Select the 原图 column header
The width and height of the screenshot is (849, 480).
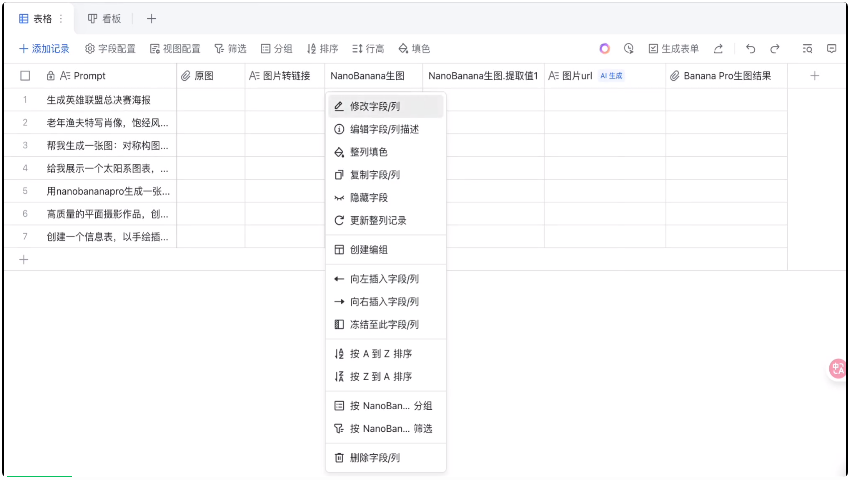pos(211,76)
